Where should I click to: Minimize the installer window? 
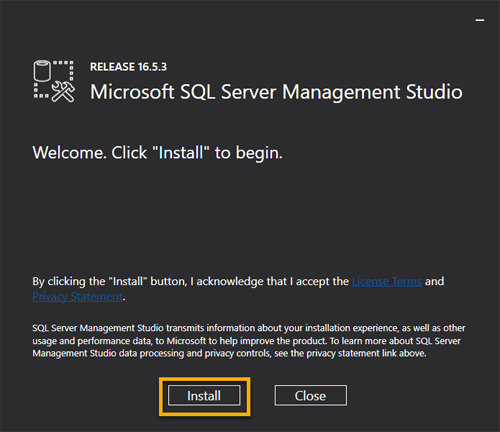tap(480, 20)
